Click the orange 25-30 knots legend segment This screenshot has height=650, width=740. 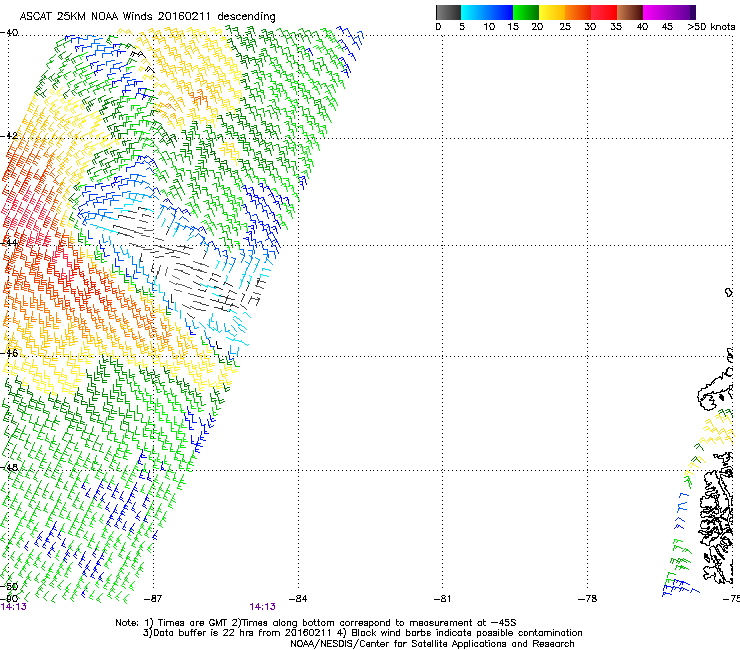pyautogui.click(x=578, y=12)
